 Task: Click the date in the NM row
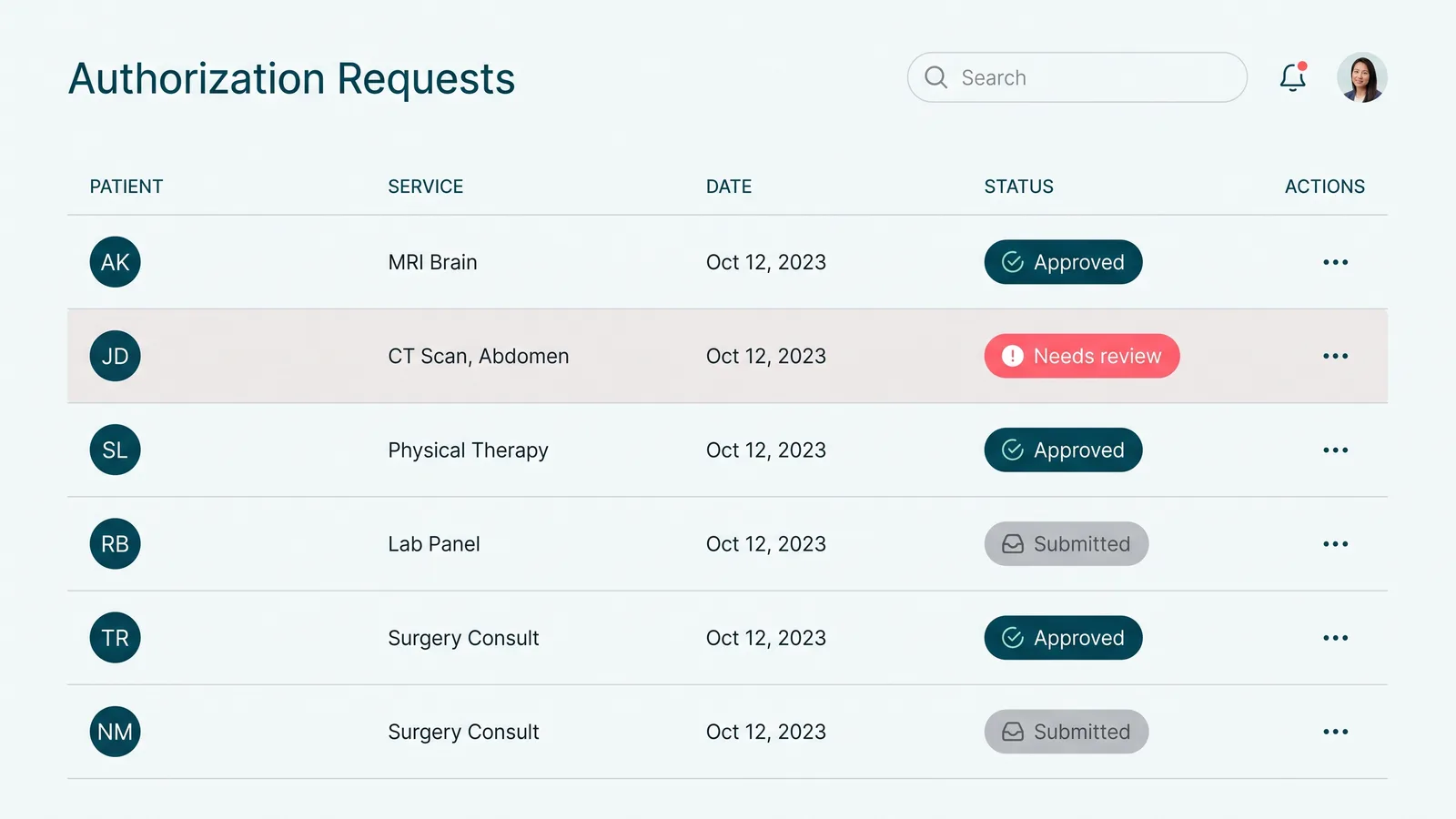[x=766, y=732]
